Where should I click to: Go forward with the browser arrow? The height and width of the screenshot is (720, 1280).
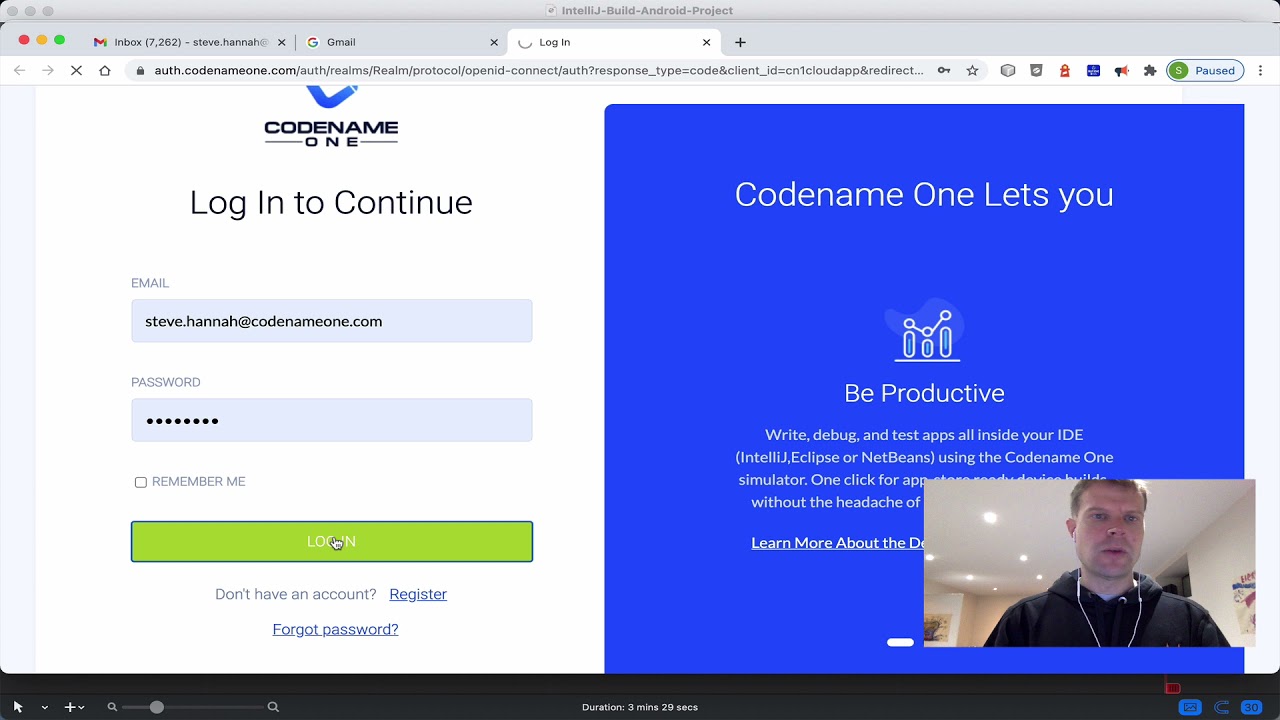click(48, 71)
